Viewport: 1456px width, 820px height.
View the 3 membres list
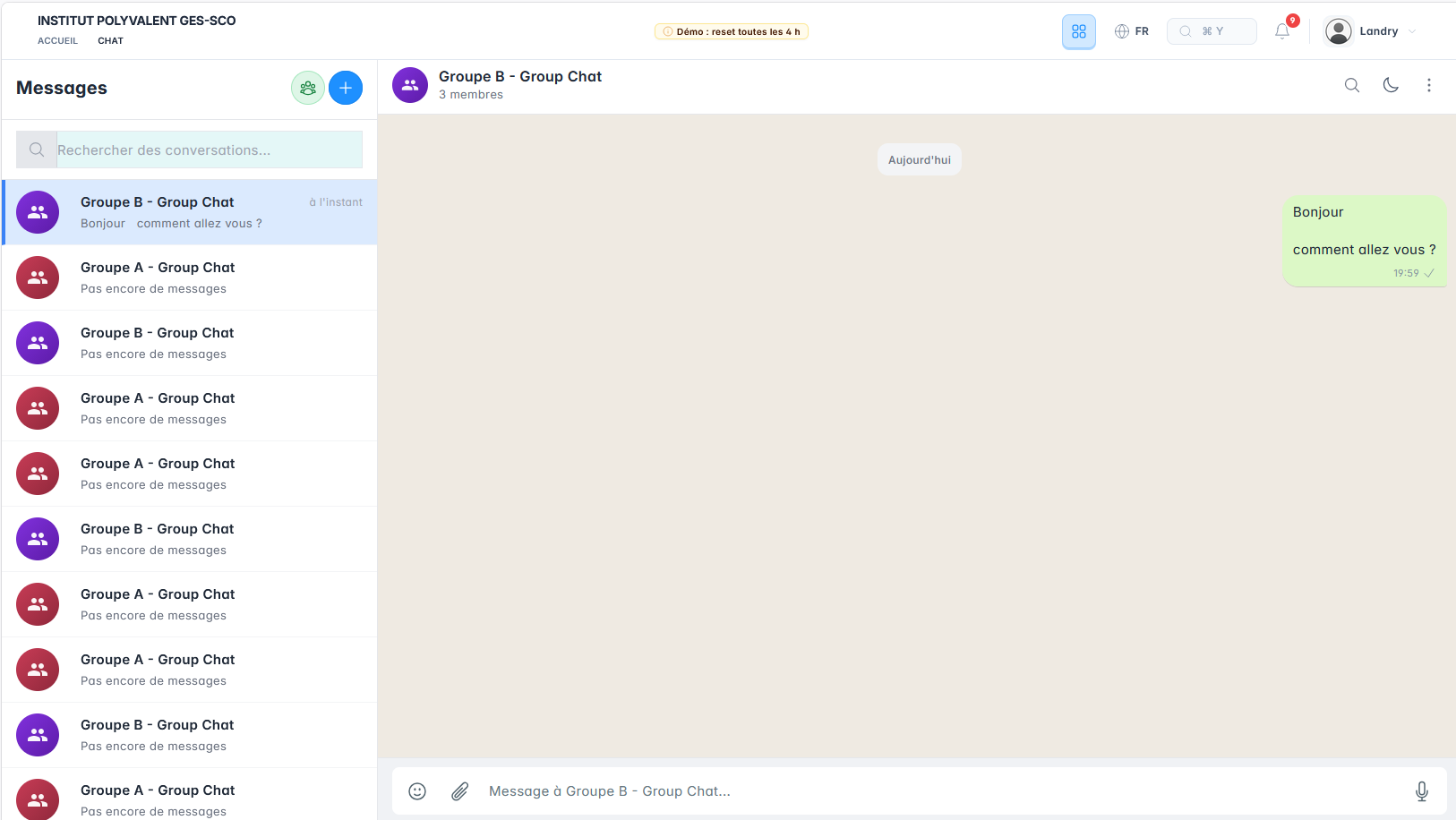[471, 95]
